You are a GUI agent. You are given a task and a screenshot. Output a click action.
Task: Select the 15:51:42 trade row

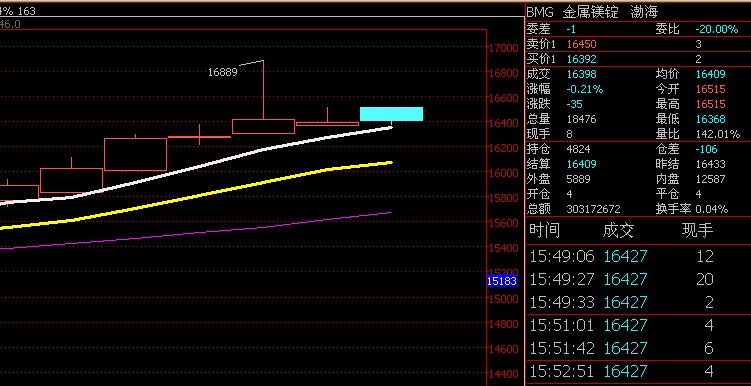click(638, 348)
